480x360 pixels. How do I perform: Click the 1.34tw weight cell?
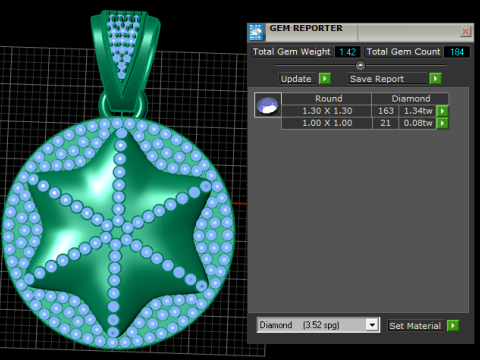tap(418, 111)
